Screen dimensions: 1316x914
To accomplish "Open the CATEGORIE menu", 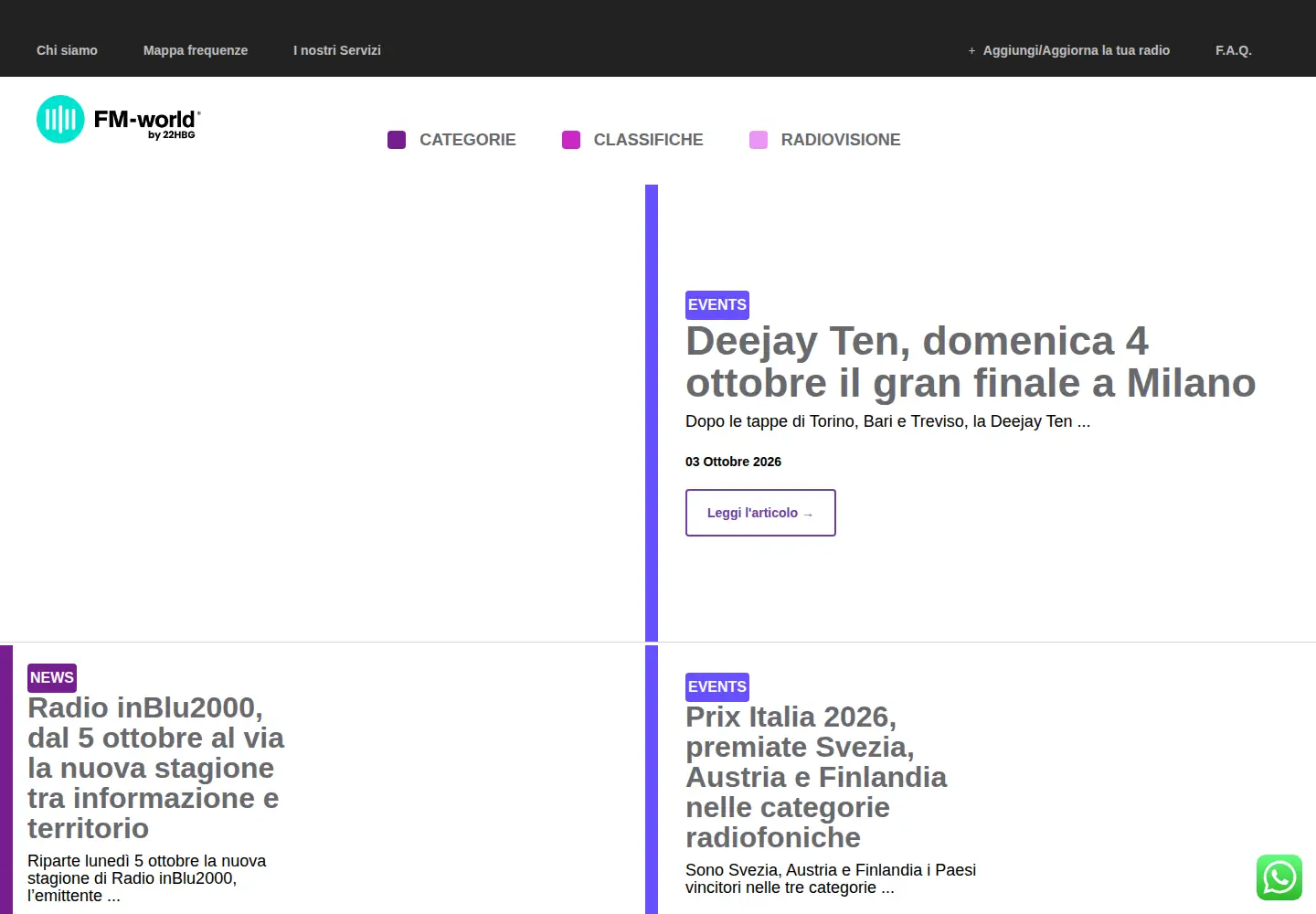I will (x=467, y=140).
